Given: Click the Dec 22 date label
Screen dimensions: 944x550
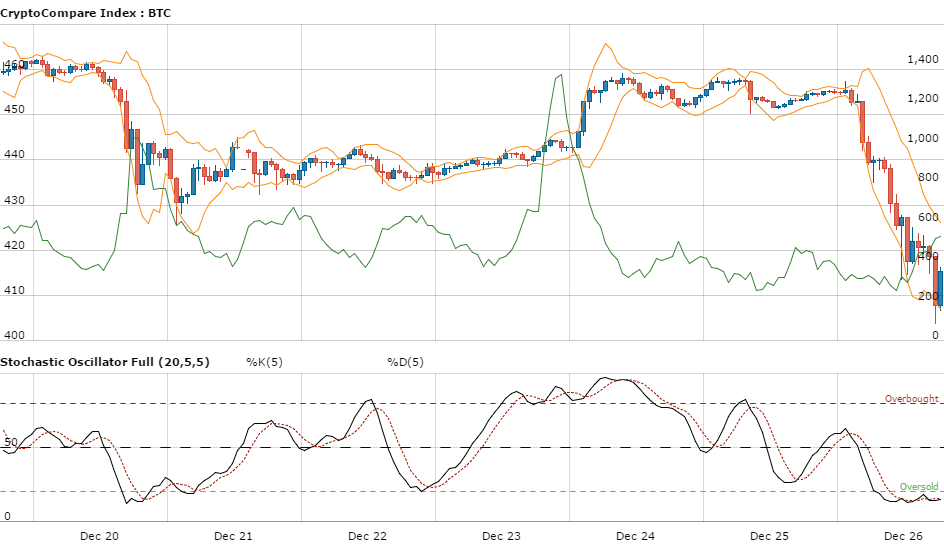Looking at the screenshot, I should point(367,536).
